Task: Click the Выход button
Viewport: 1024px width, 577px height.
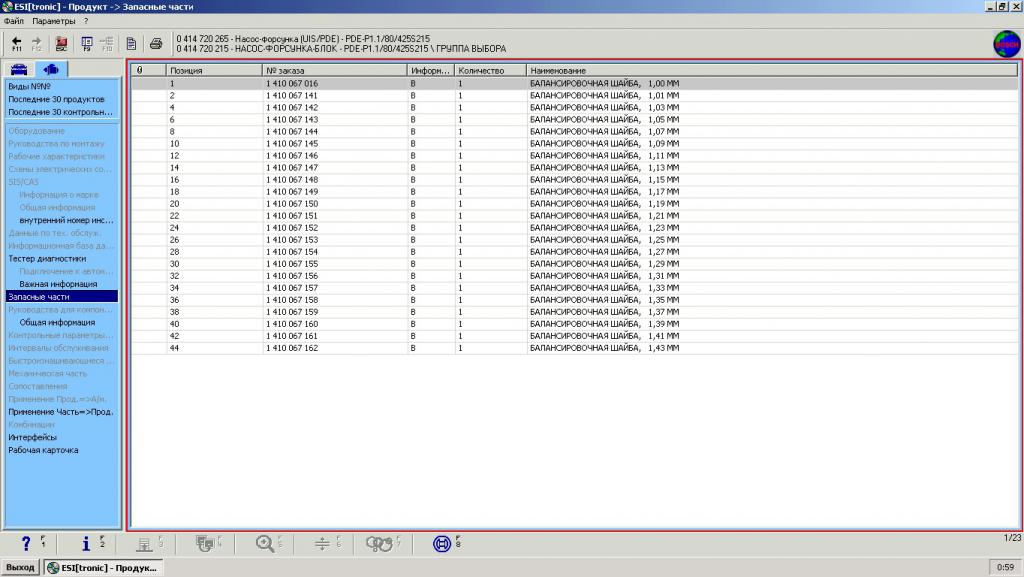Action: coord(20,567)
